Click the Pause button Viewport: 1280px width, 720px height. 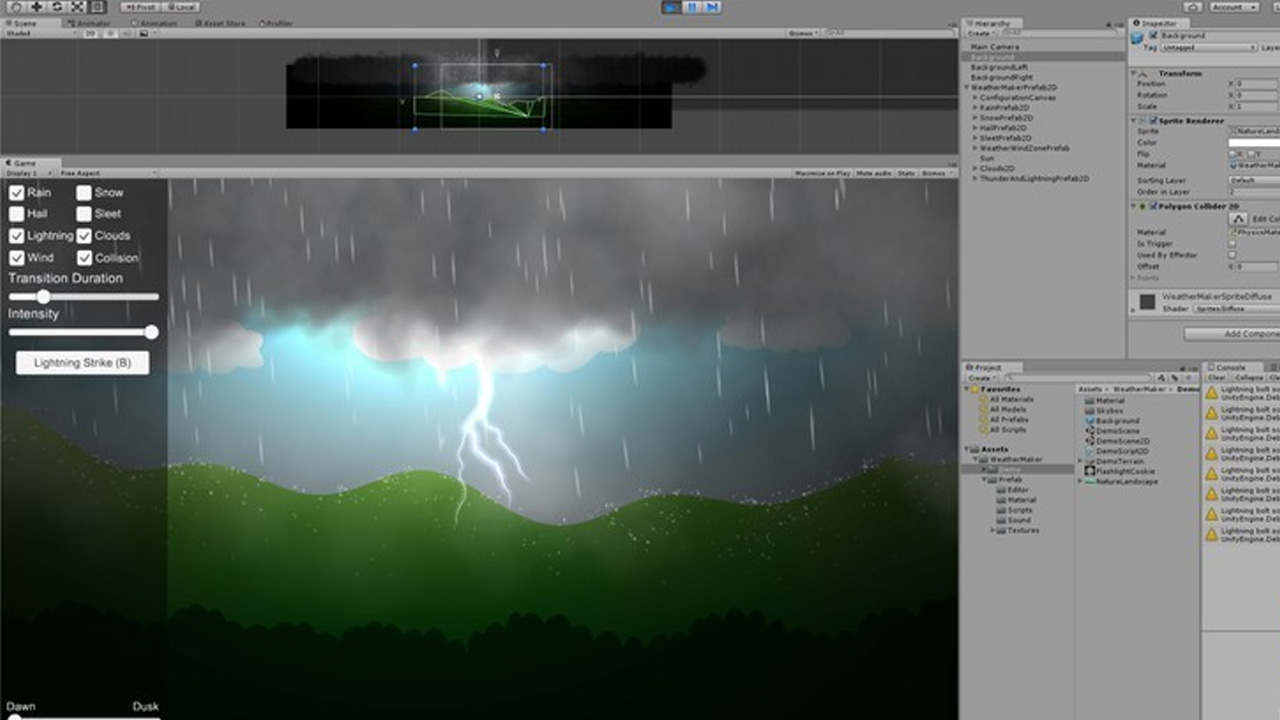[x=691, y=7]
